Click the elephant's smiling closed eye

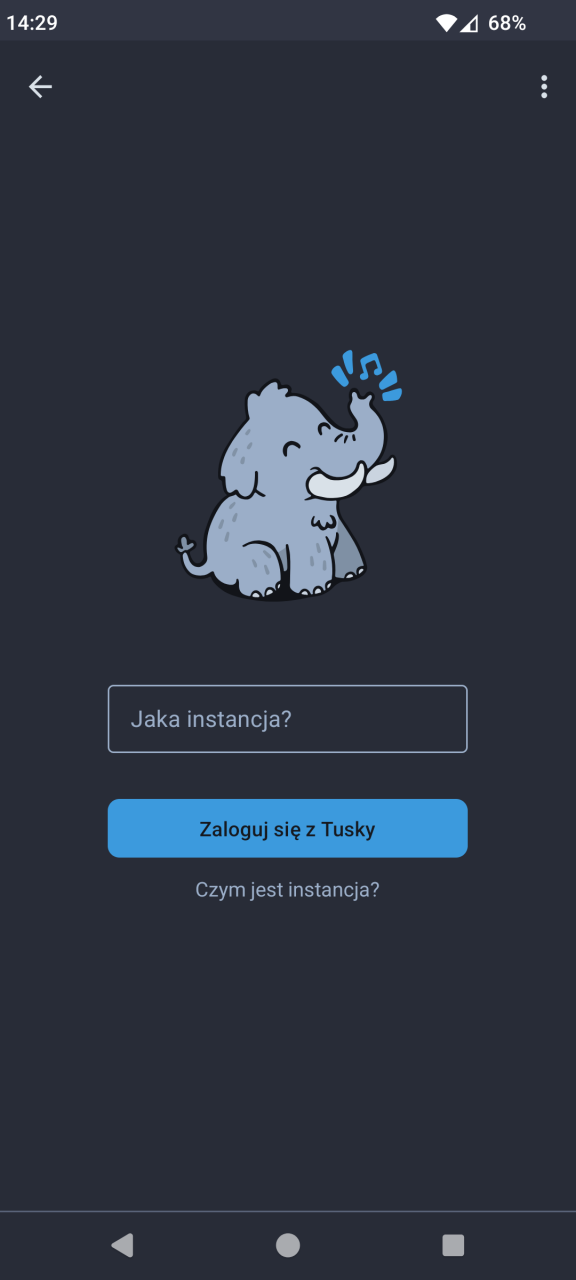(290, 447)
